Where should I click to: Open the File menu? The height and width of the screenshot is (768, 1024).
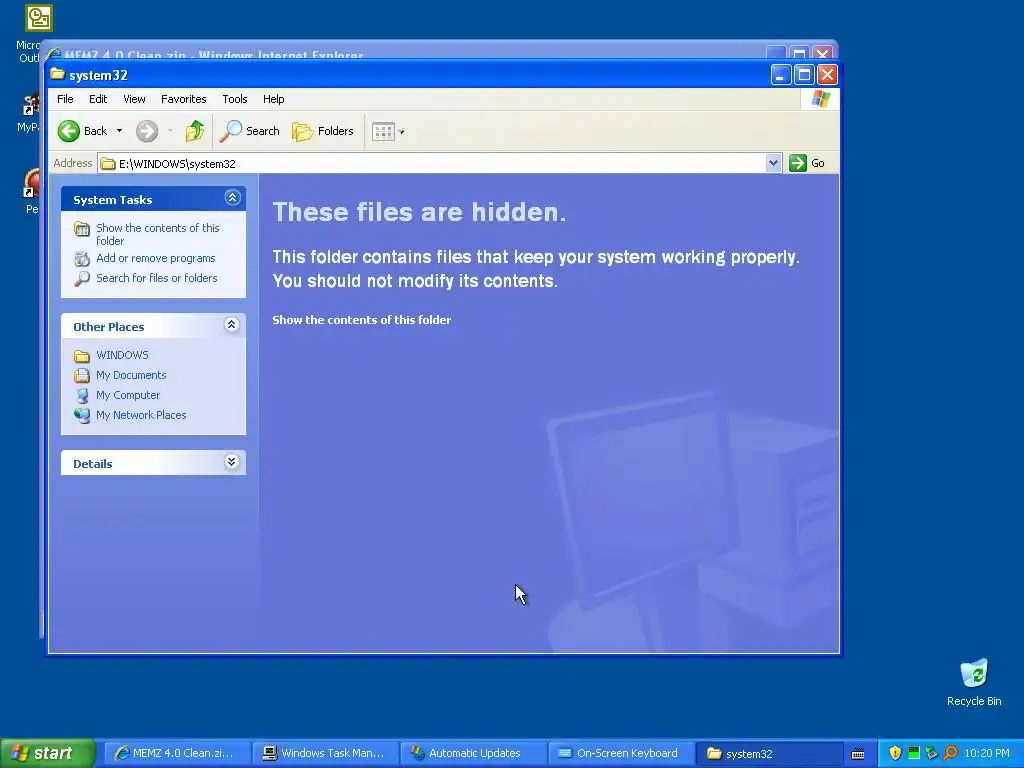click(x=65, y=99)
